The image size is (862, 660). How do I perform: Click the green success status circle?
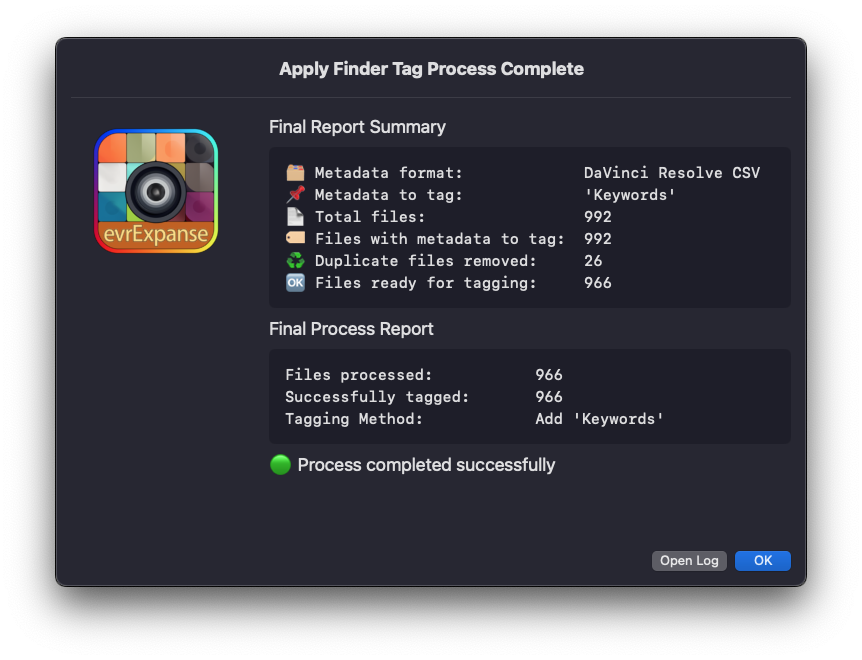click(280, 465)
